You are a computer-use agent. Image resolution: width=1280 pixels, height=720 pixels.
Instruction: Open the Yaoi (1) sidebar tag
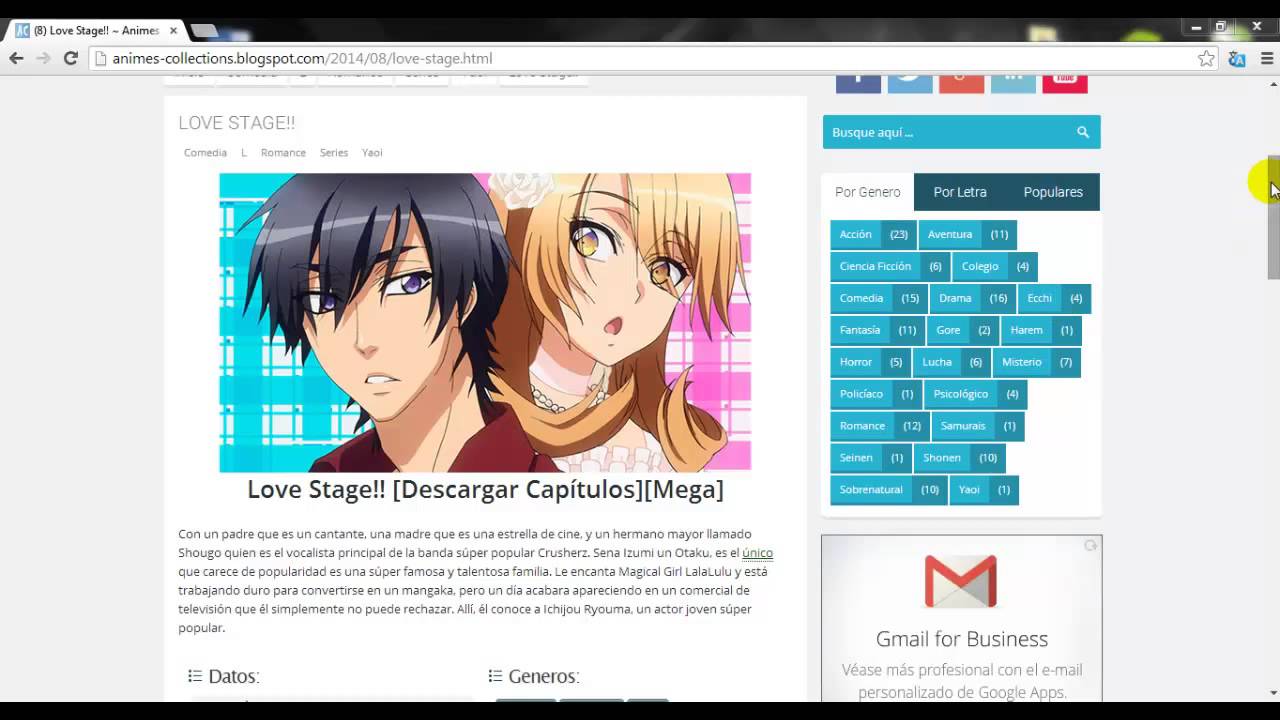[984, 490]
